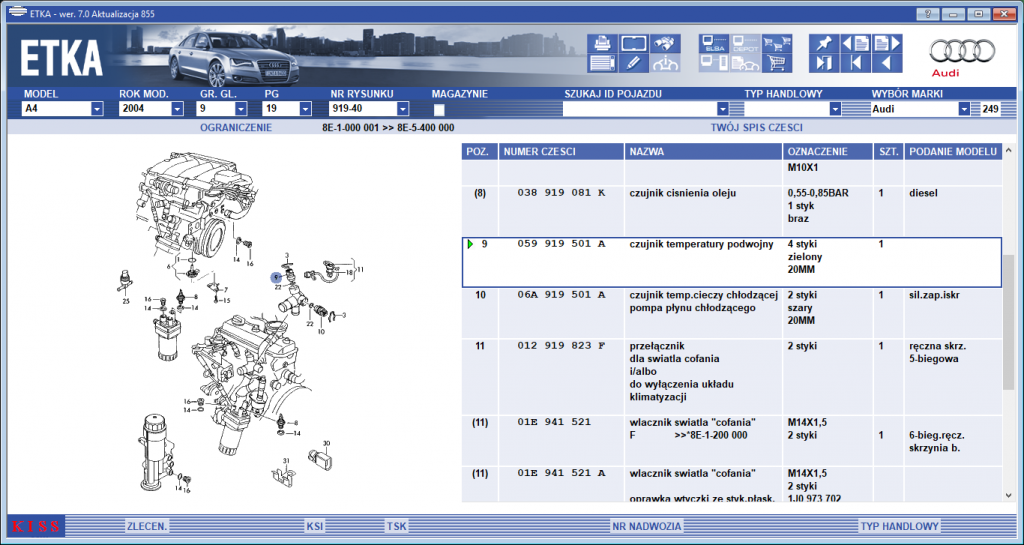The image size is (1024, 545).
Task: Open the binoculars search tool
Action: pos(665,43)
